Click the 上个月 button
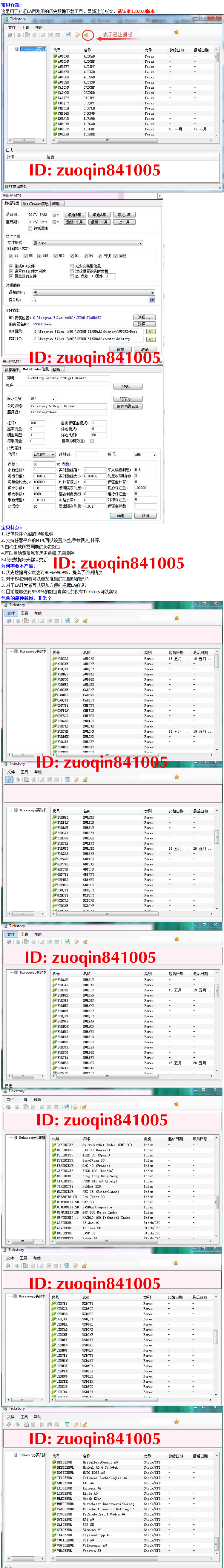The height and width of the screenshot is (1568, 224). click(124, 222)
